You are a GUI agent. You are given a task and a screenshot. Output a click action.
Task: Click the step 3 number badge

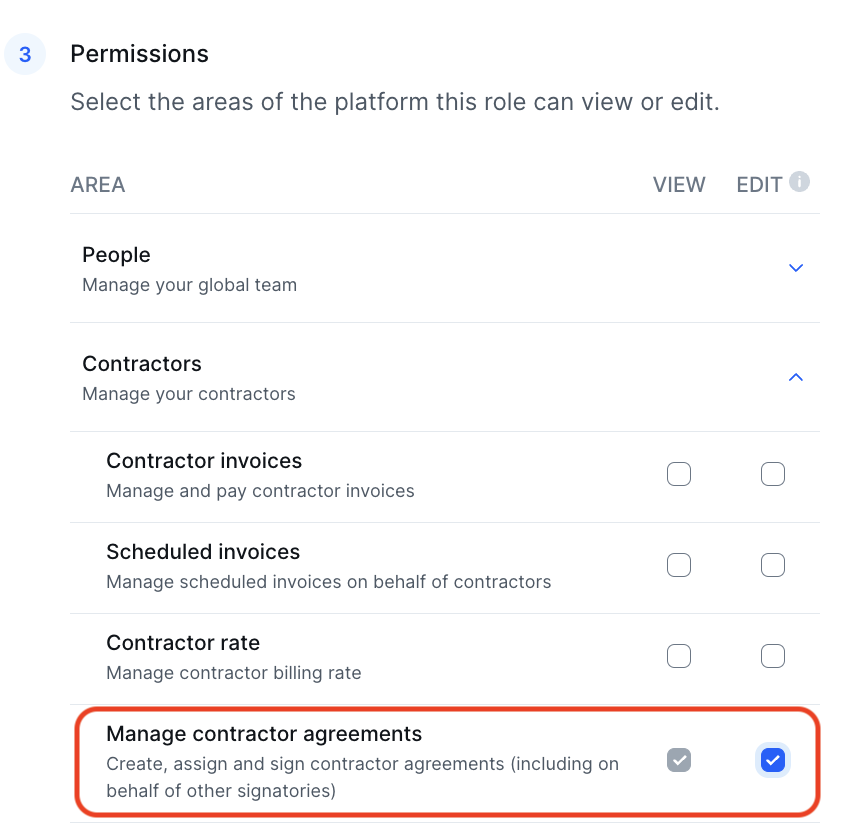point(25,54)
